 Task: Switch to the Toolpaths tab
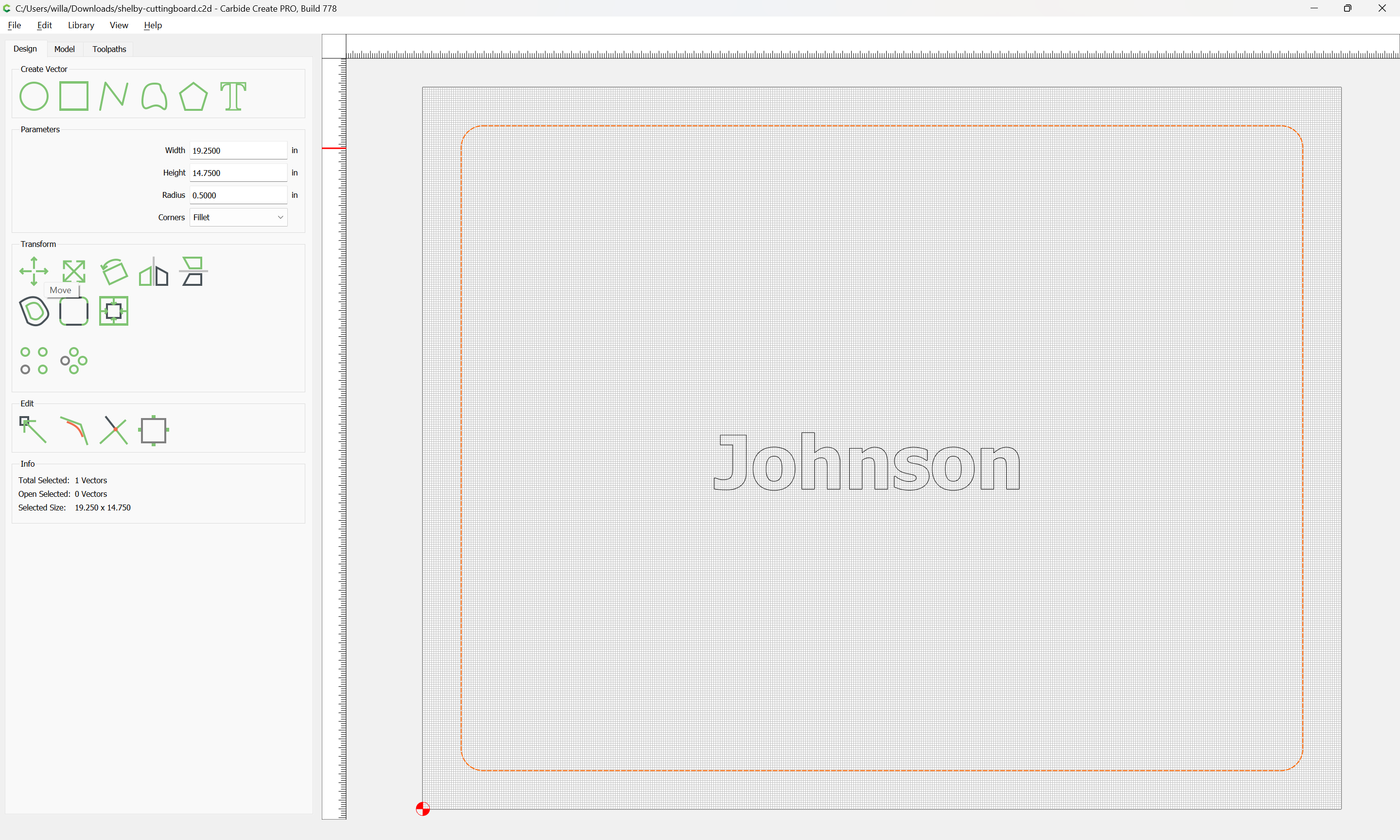(109, 49)
